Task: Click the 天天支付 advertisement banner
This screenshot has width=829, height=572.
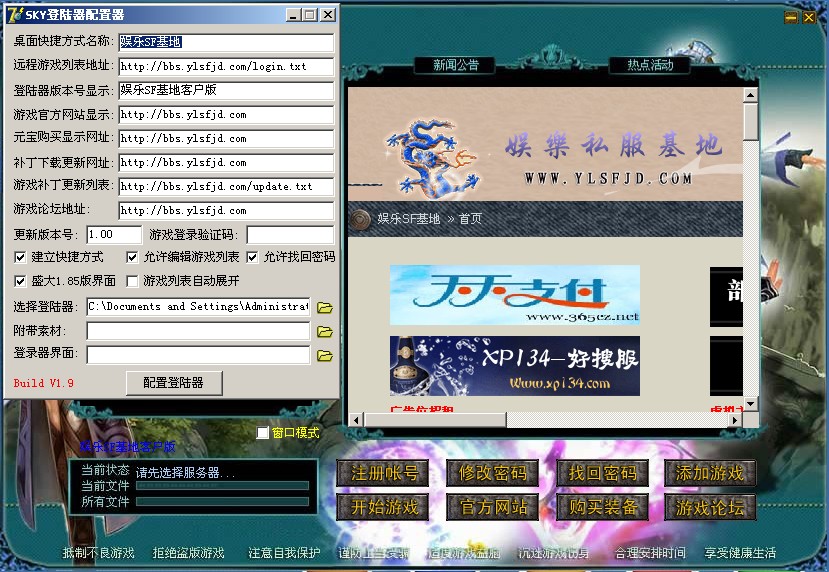Action: point(514,295)
